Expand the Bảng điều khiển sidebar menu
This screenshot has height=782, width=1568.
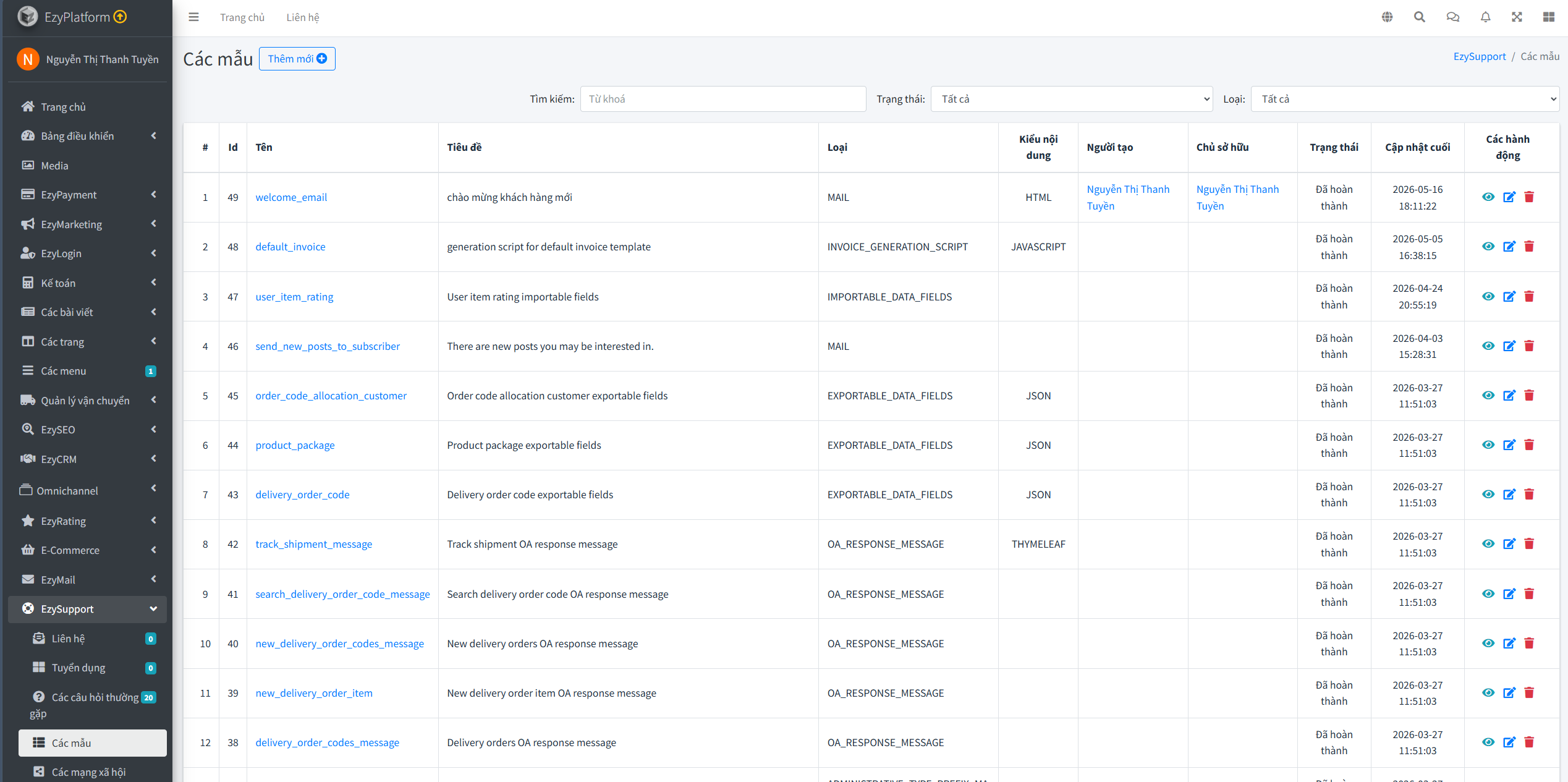coord(88,136)
